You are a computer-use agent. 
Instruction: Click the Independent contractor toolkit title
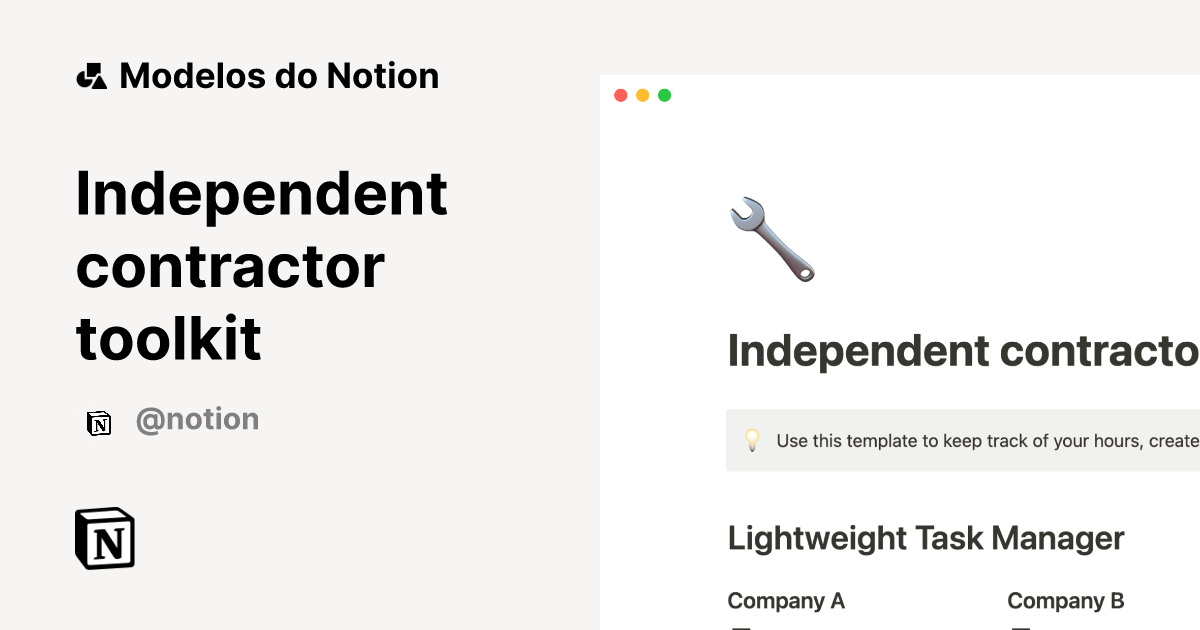coord(262,265)
